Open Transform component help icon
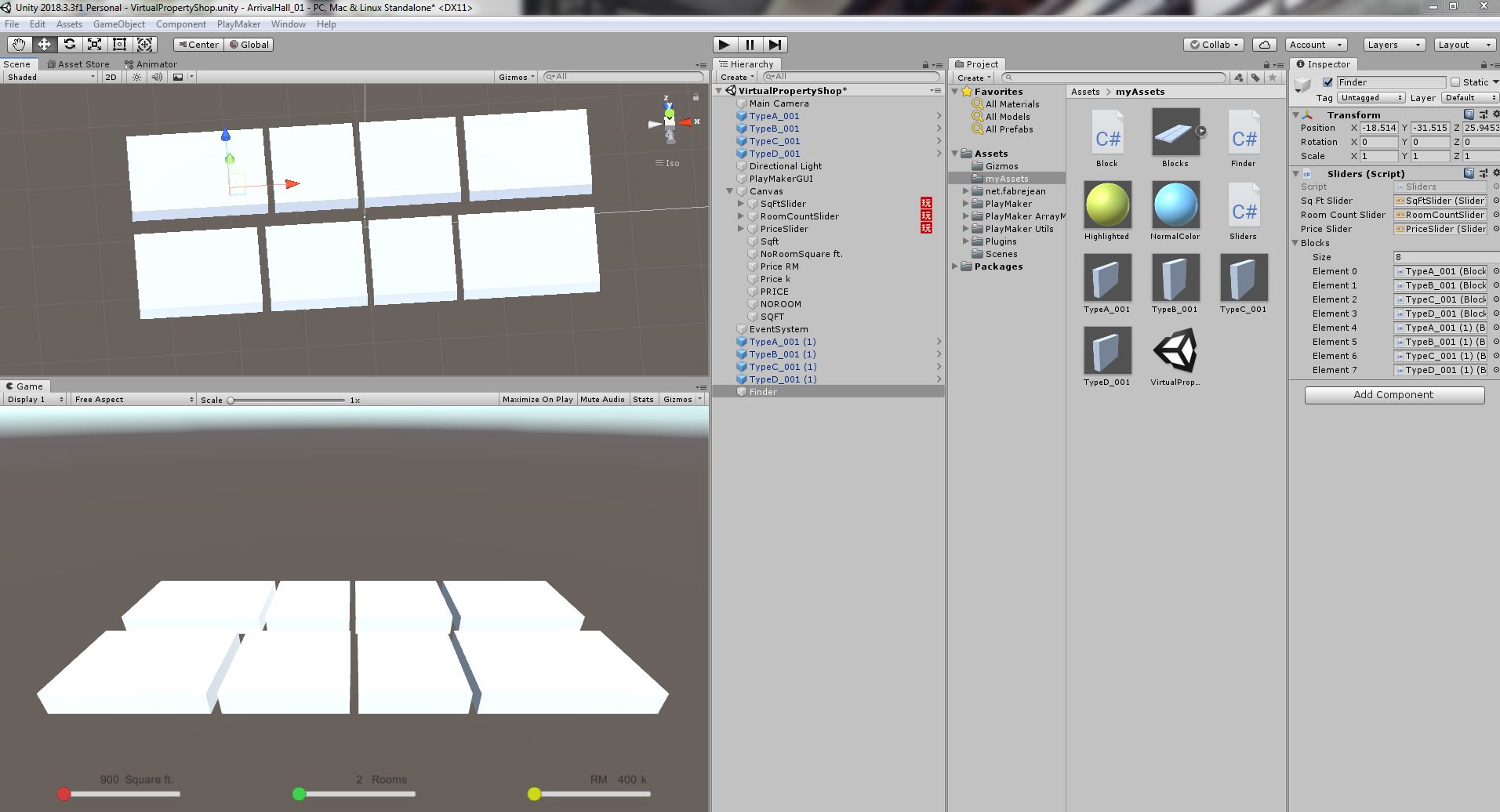 point(1469,114)
